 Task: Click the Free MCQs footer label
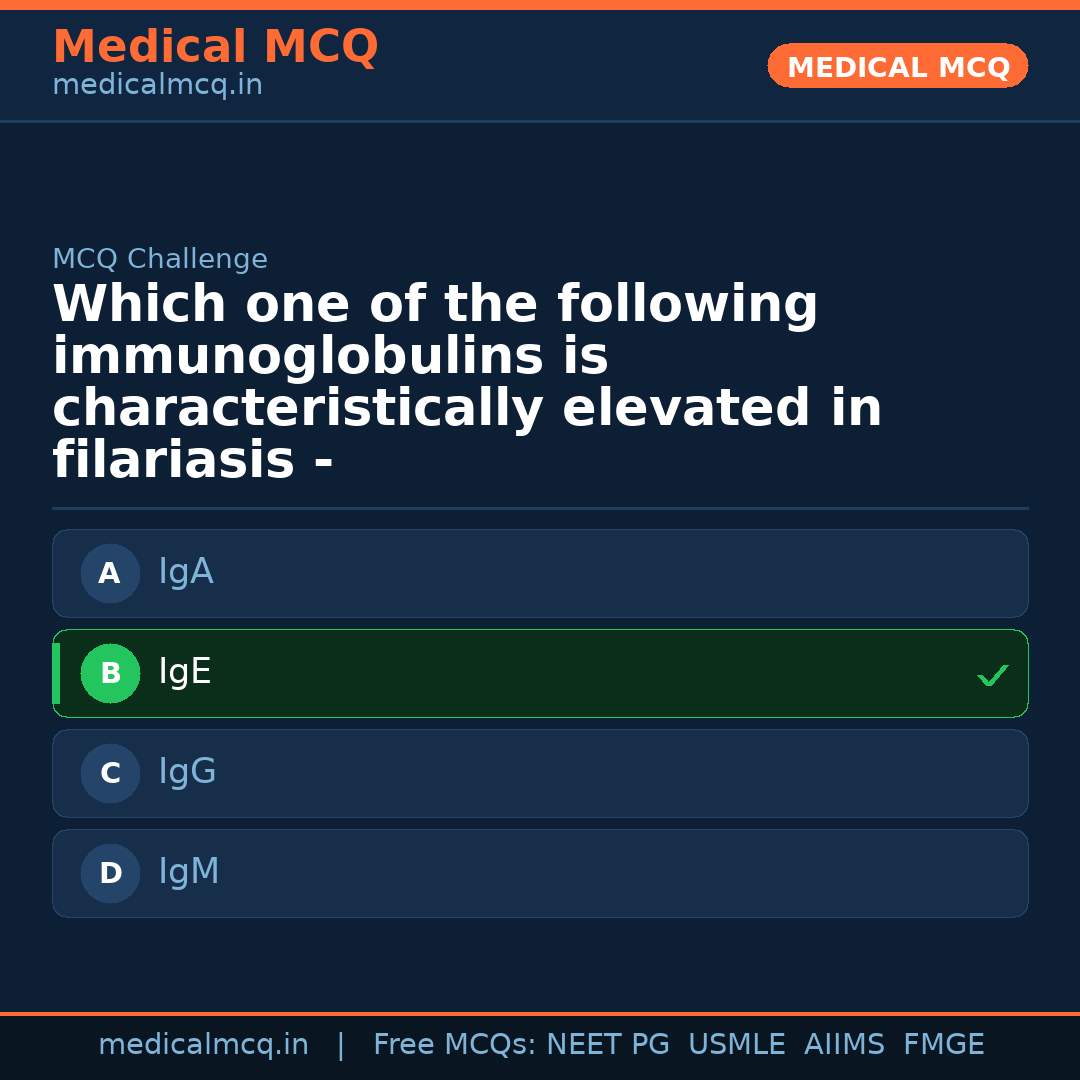[x=455, y=1045]
